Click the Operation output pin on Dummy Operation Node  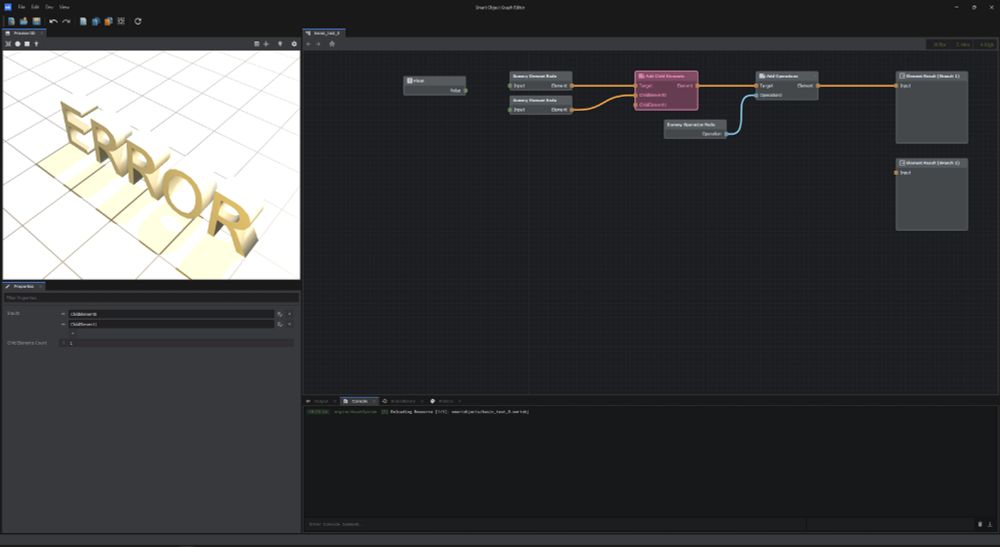(x=726, y=134)
